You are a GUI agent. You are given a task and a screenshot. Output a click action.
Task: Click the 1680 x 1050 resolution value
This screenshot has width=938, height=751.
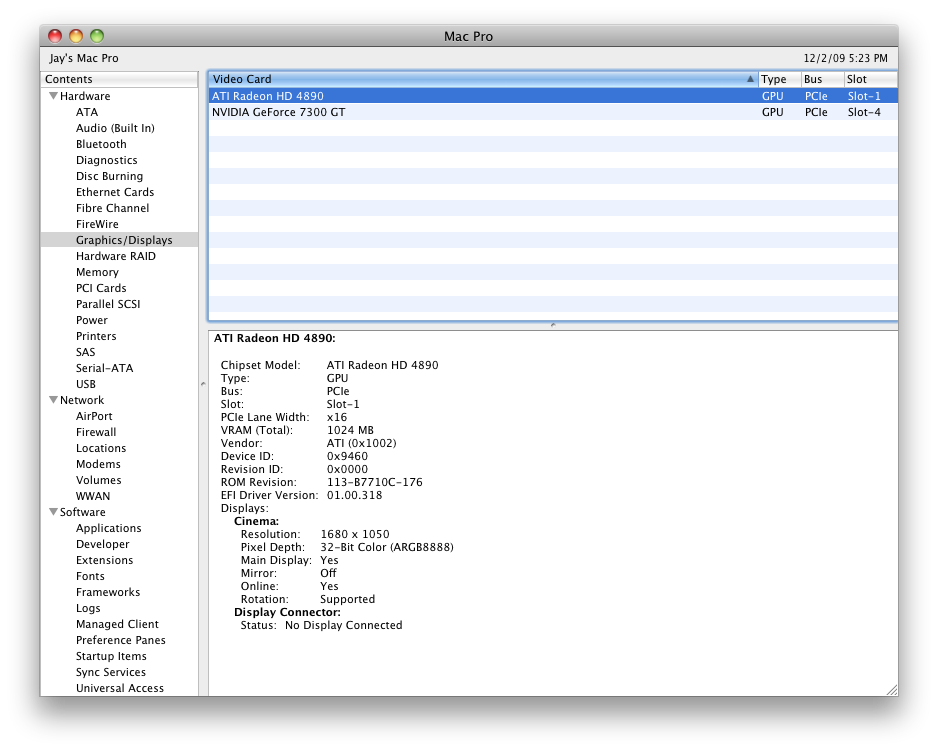pyautogui.click(x=355, y=534)
